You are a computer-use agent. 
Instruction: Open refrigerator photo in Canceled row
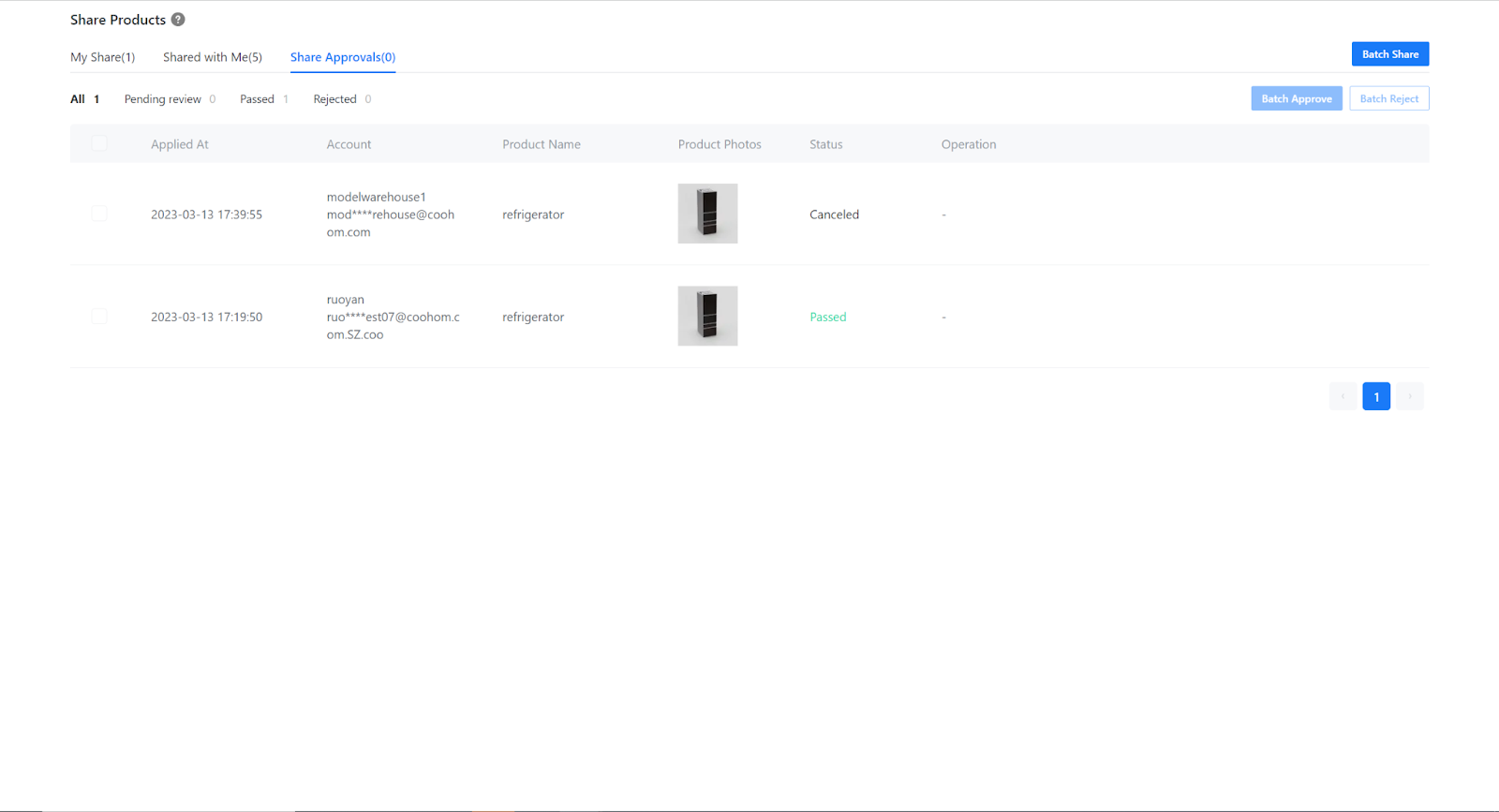point(707,214)
